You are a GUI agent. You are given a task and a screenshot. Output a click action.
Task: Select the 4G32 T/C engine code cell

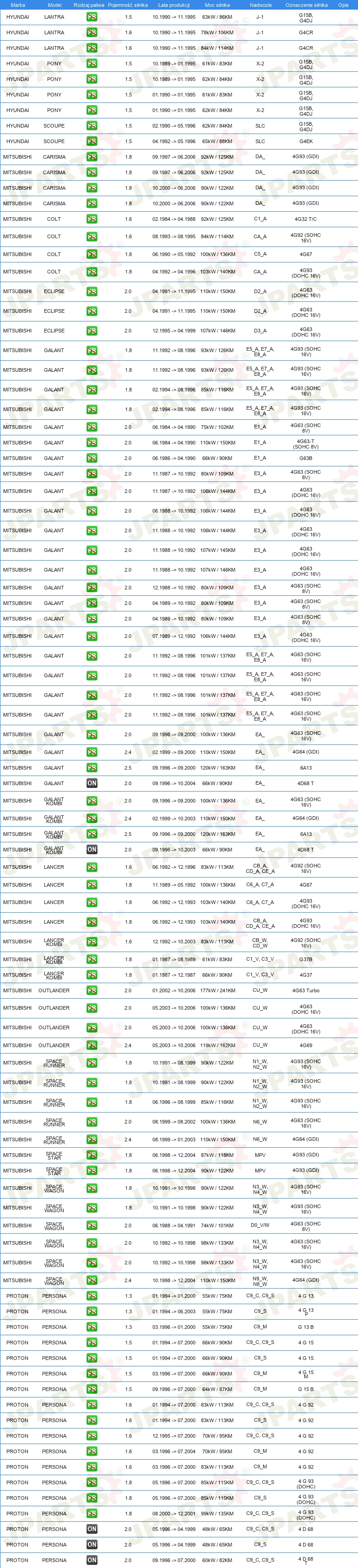pyautogui.click(x=305, y=219)
